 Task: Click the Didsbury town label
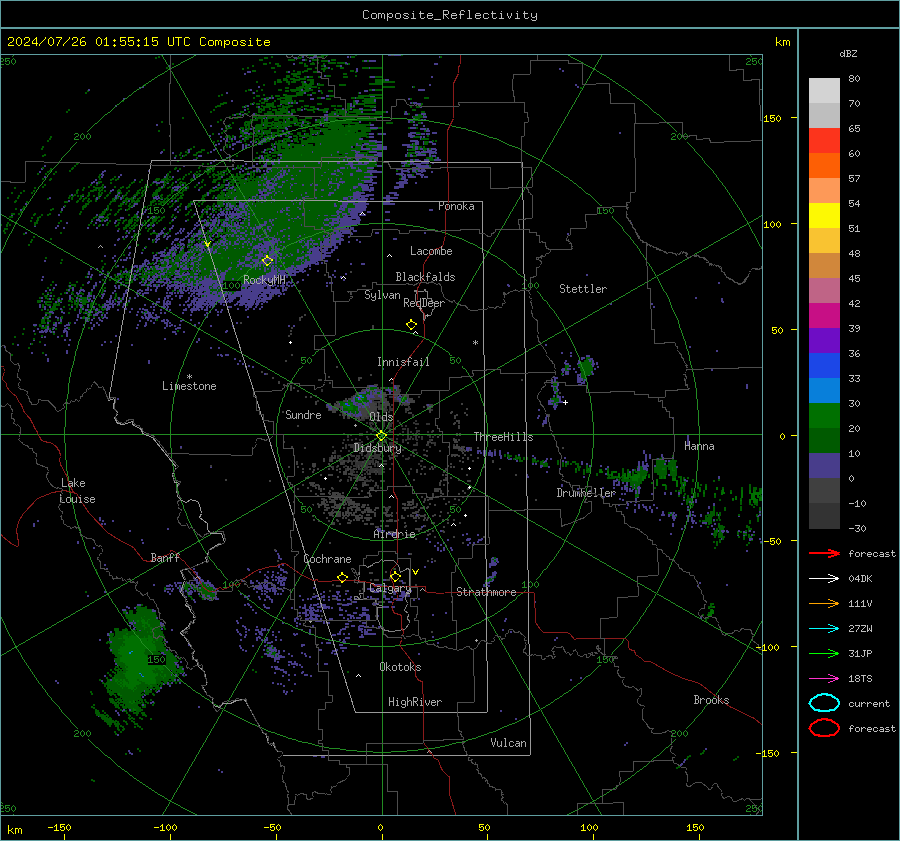pyautogui.click(x=377, y=448)
